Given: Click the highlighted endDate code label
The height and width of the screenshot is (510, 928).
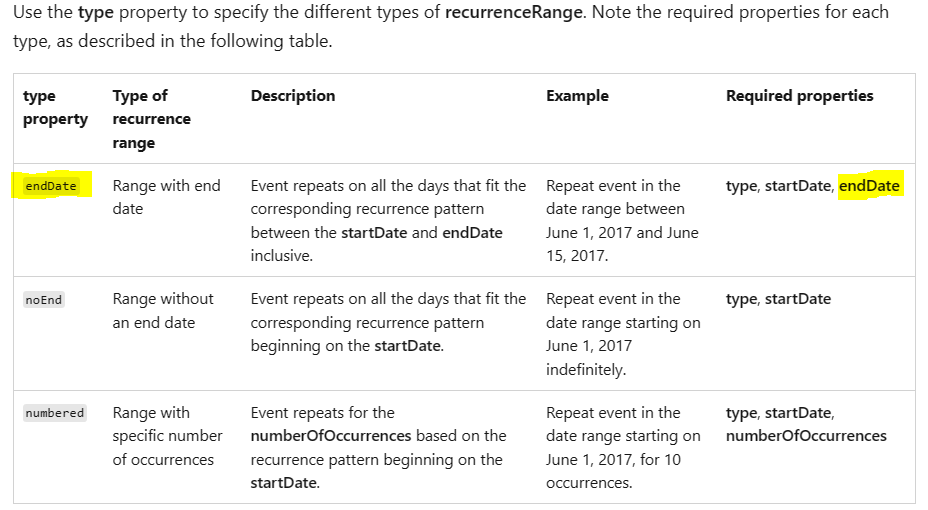Looking at the screenshot, I should tap(51, 186).
